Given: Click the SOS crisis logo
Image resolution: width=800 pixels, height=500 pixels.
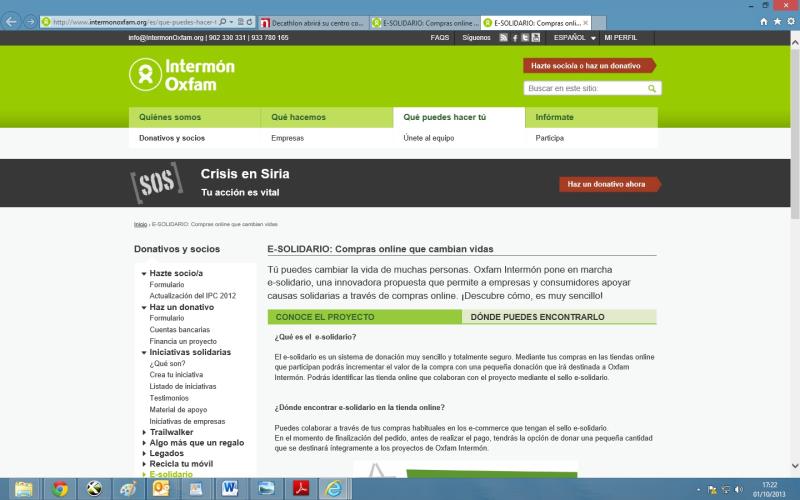Looking at the screenshot, I should (157, 183).
